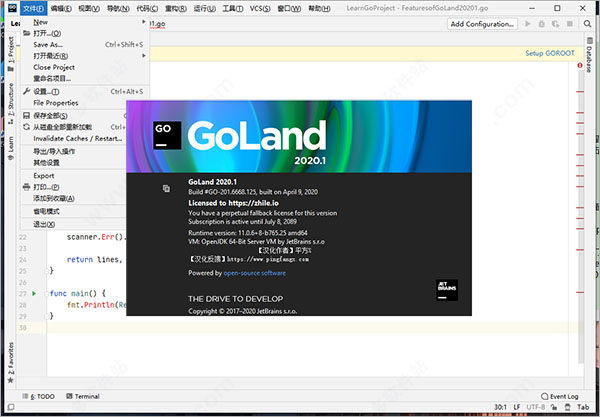Choose 退出(X) to exit
This screenshot has height=417, width=600.
pyautogui.click(x=73, y=224)
